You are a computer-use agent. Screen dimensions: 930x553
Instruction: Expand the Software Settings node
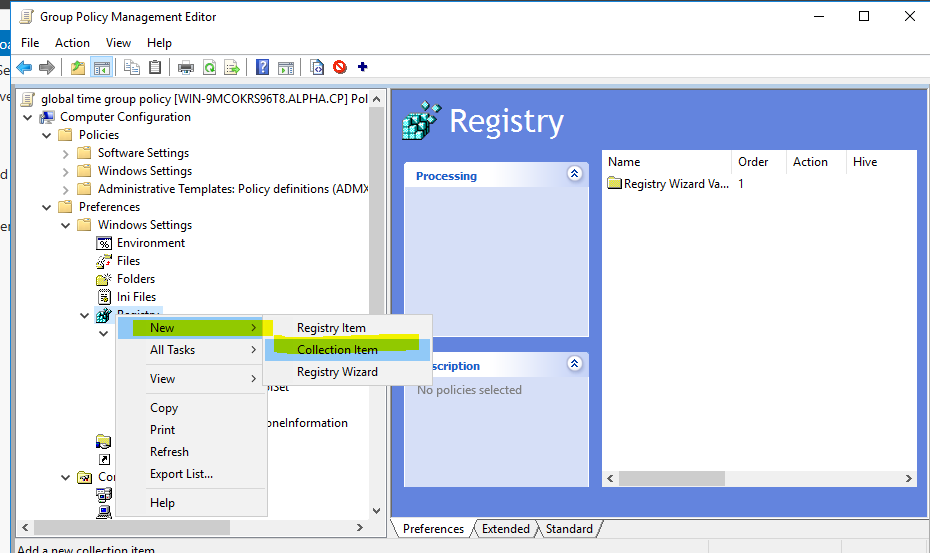65,154
